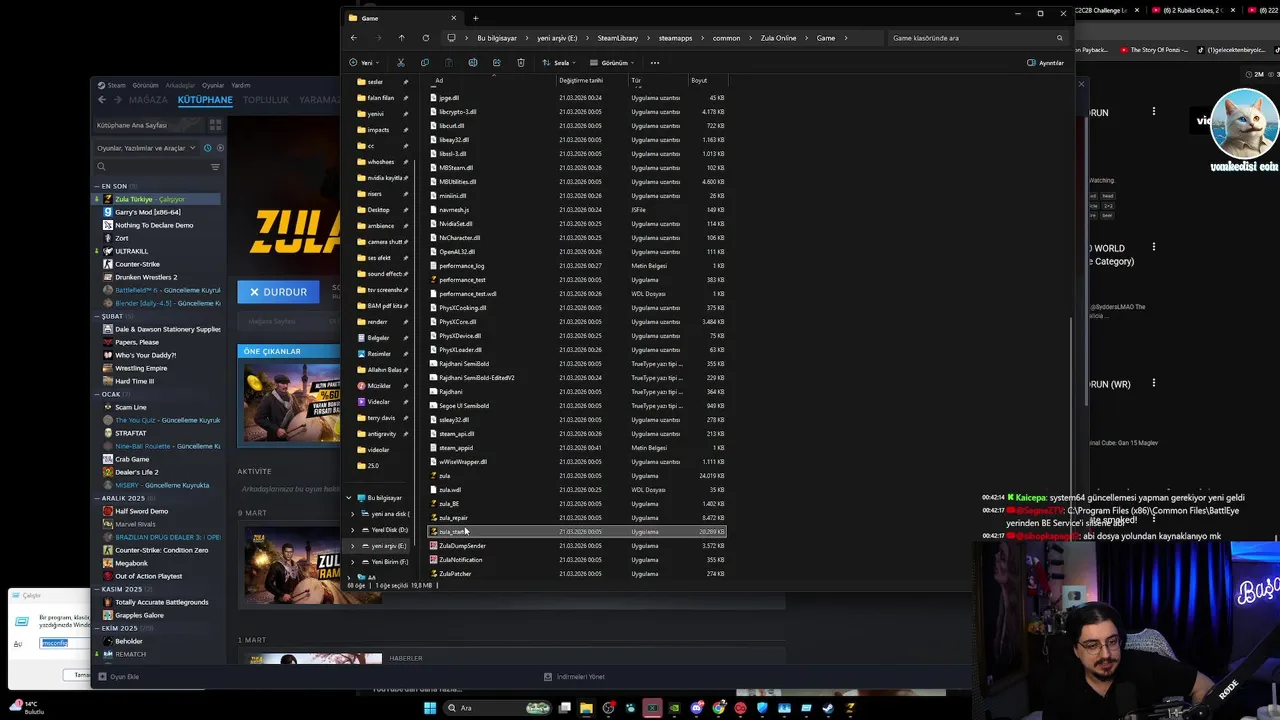Toggle the Ayrıntılar details pane
This screenshot has height=720, width=1280.
[x=1045, y=63]
